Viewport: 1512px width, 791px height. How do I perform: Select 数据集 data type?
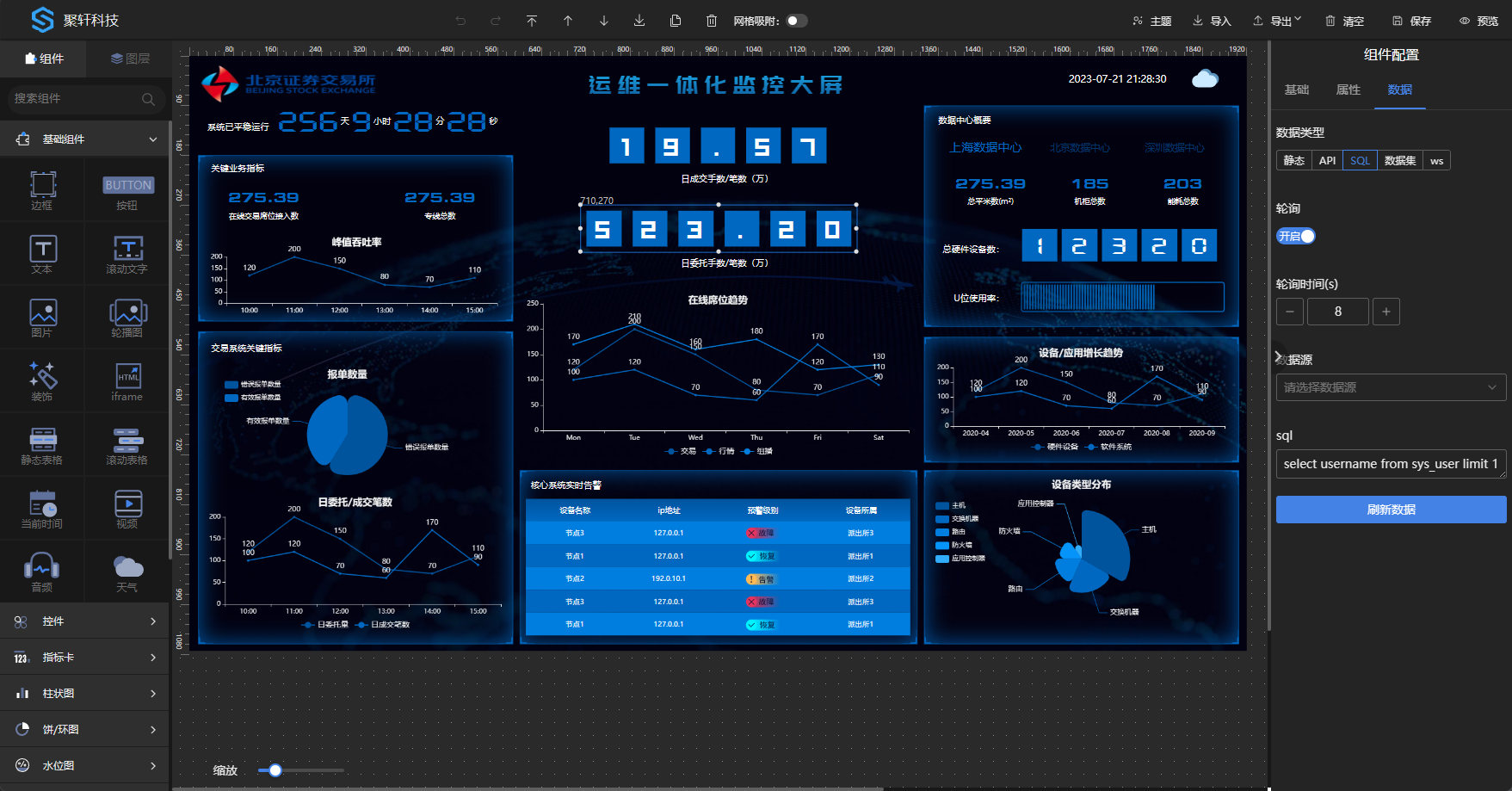pyautogui.click(x=1399, y=160)
